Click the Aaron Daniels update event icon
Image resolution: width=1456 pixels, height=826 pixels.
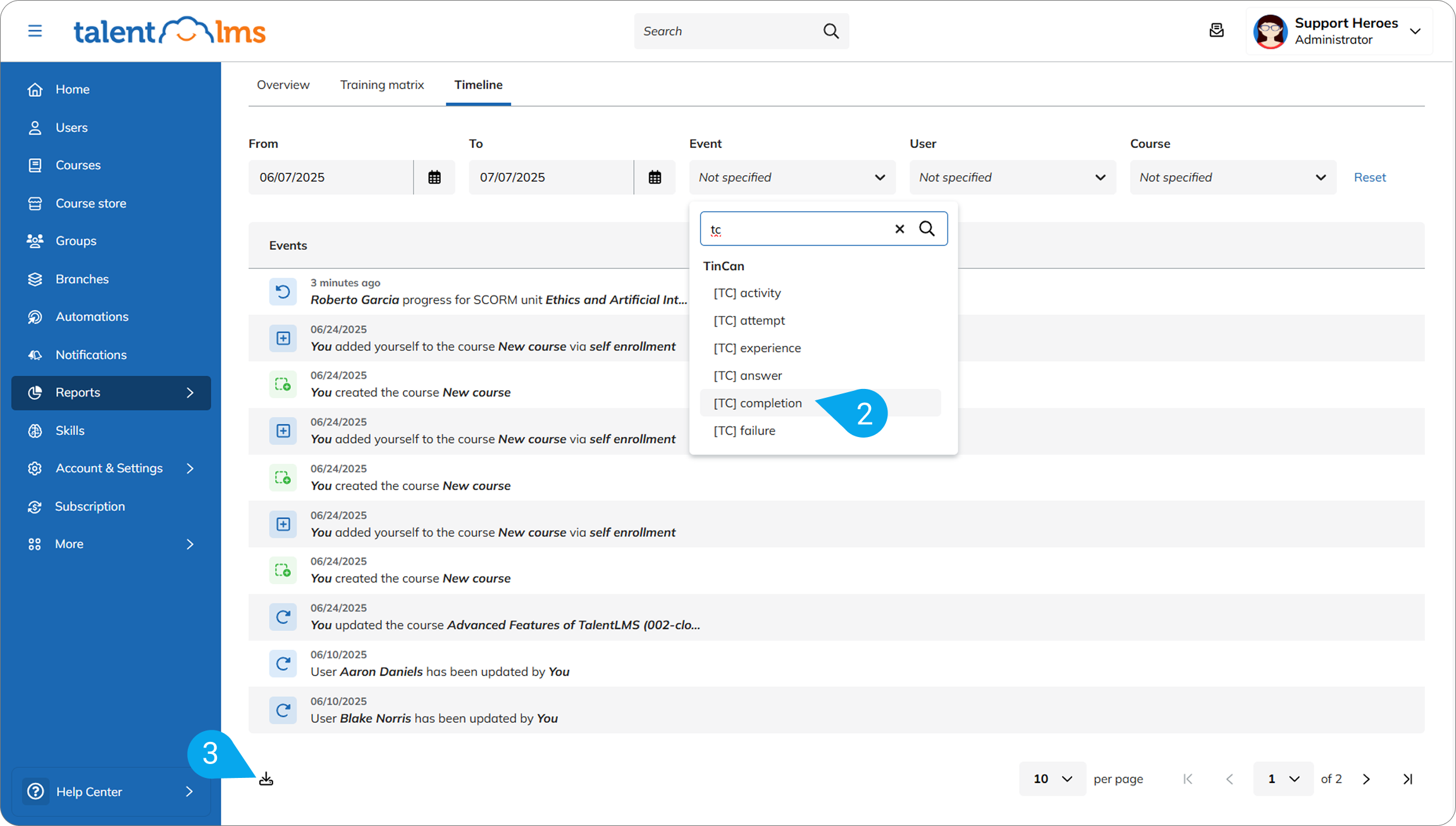pos(283,663)
